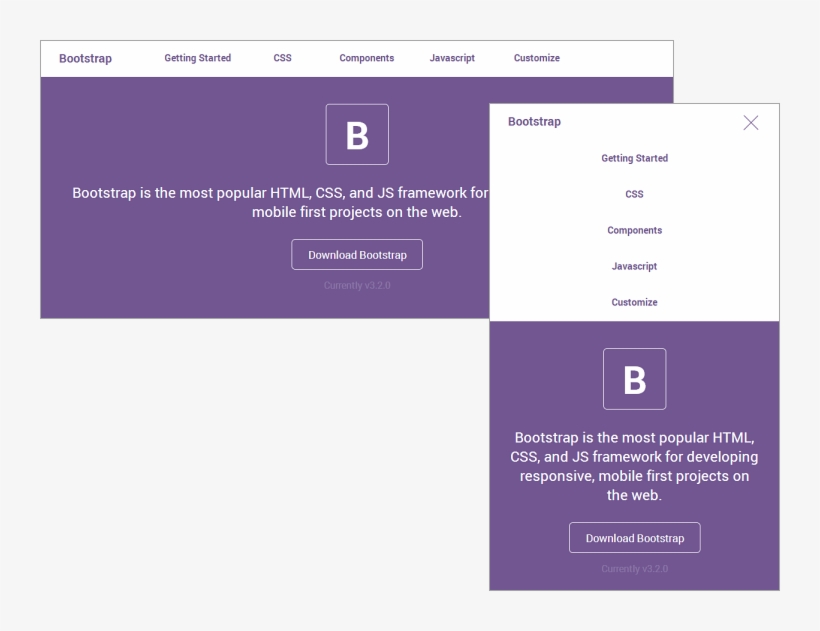
Task: Click the Currently v3.2.0 version label
Action: click(357, 284)
